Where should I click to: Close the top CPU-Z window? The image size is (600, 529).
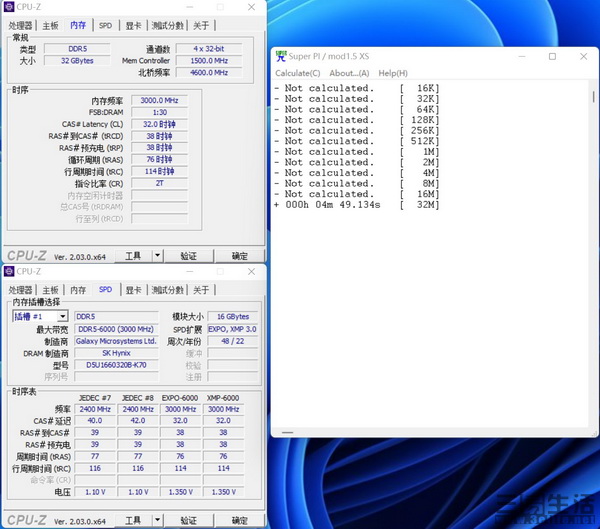coord(251,7)
